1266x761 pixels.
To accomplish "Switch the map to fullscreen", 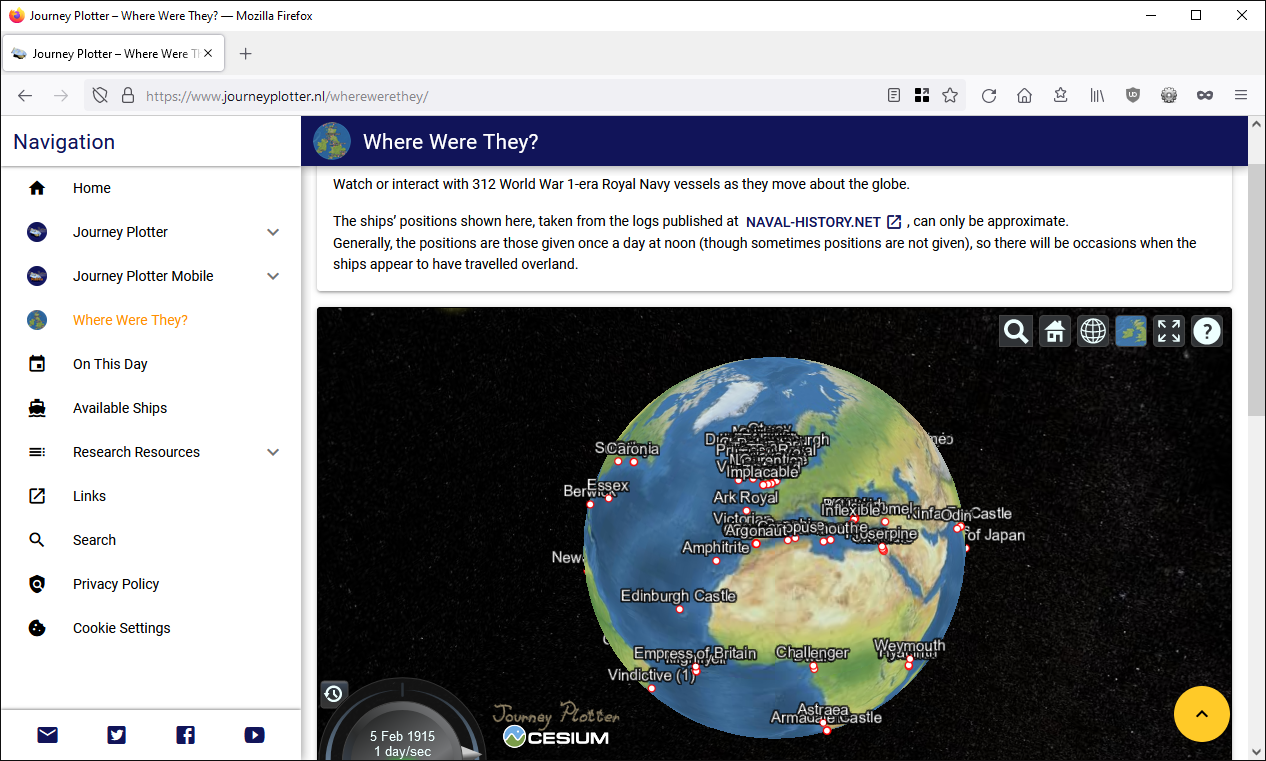I will [1169, 331].
